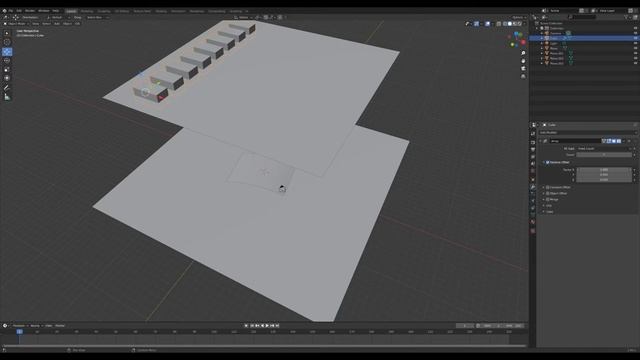Viewport: 640px width, 360px height.
Task: Select the 3D Cursor tool
Action: tap(7, 42)
